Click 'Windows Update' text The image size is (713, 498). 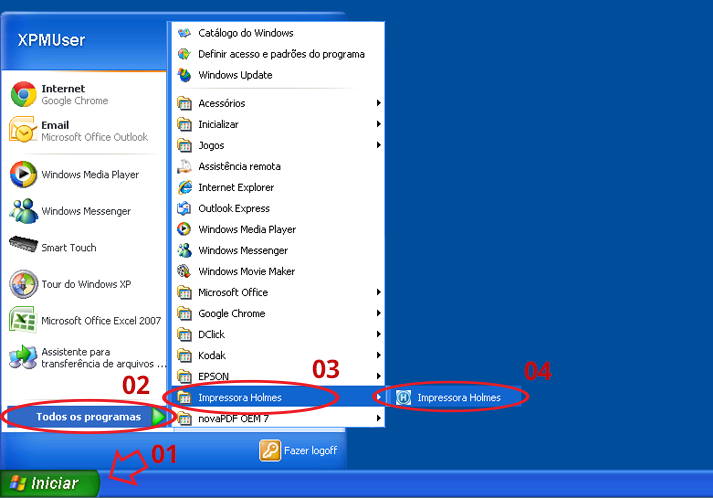[x=235, y=75]
